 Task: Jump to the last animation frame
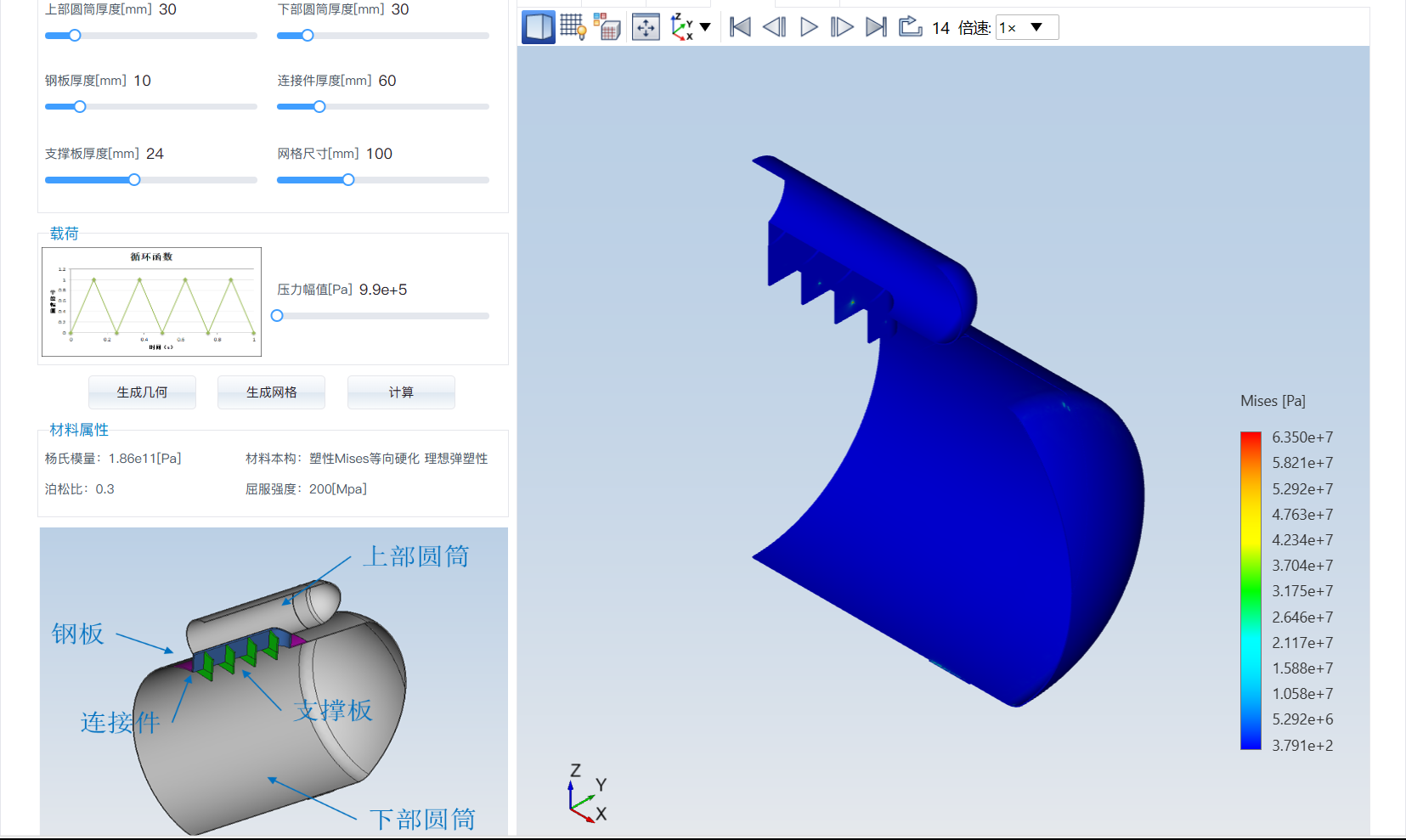(x=876, y=27)
